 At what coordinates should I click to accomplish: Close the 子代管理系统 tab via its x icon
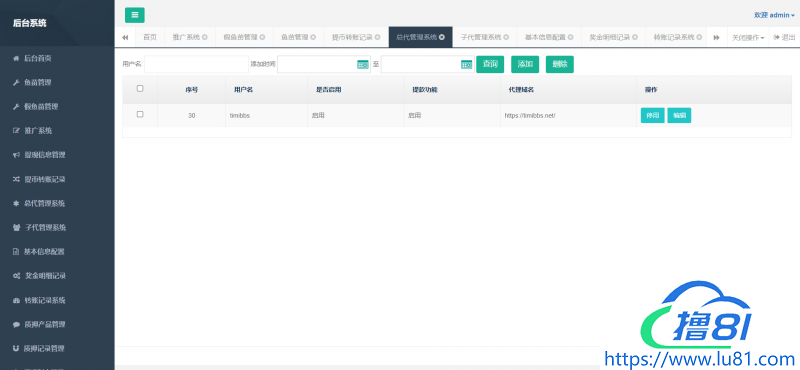pyautogui.click(x=506, y=37)
